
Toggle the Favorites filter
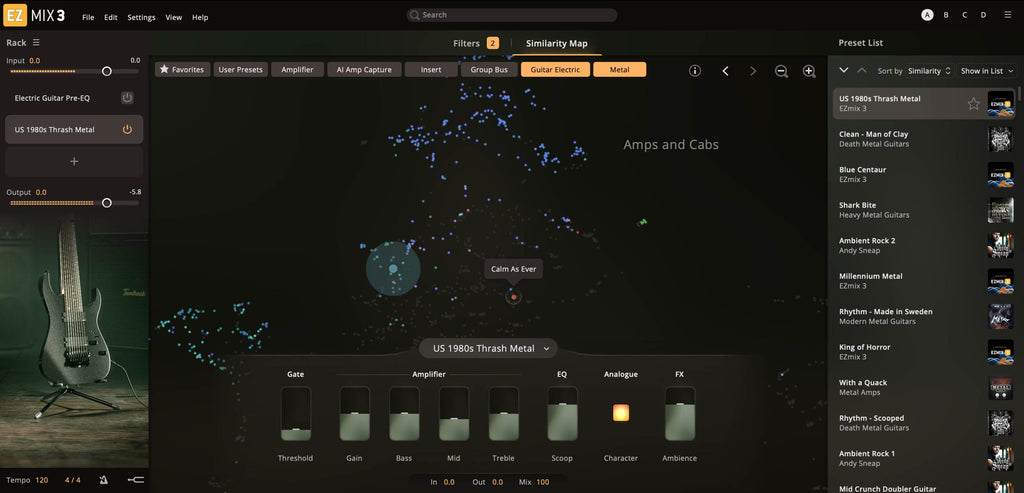182,70
